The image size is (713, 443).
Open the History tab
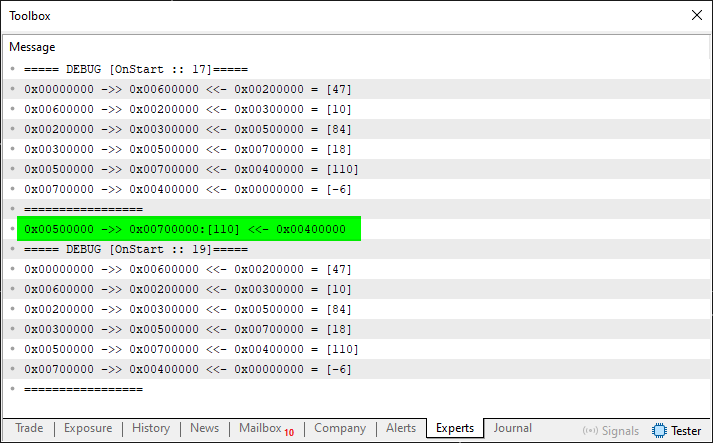coord(151,428)
